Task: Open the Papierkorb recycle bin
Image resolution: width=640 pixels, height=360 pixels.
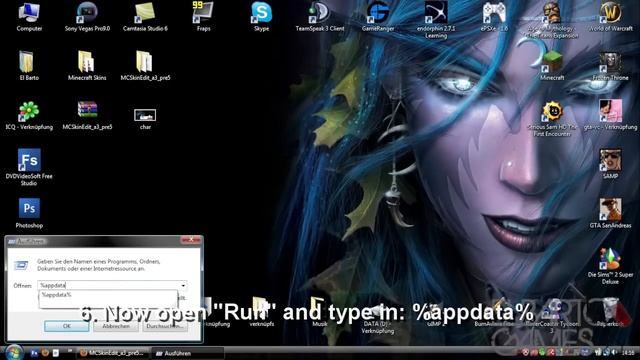Action: tap(611, 313)
